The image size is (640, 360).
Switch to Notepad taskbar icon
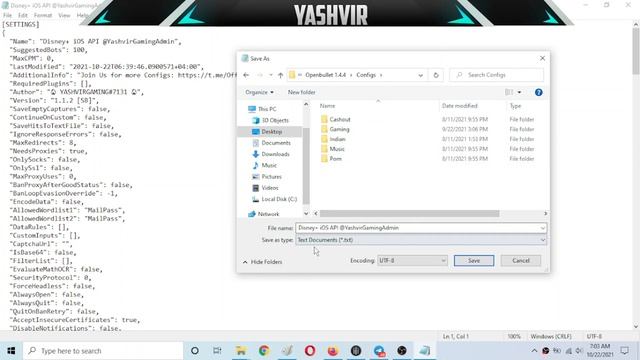pyautogui.click(x=424, y=351)
